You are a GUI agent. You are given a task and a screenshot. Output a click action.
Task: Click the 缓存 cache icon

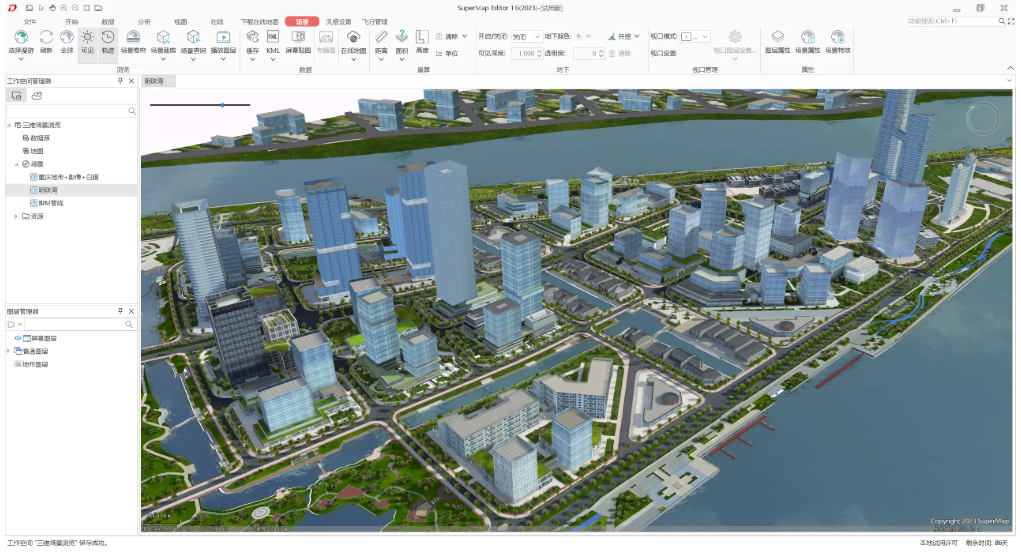pos(253,37)
